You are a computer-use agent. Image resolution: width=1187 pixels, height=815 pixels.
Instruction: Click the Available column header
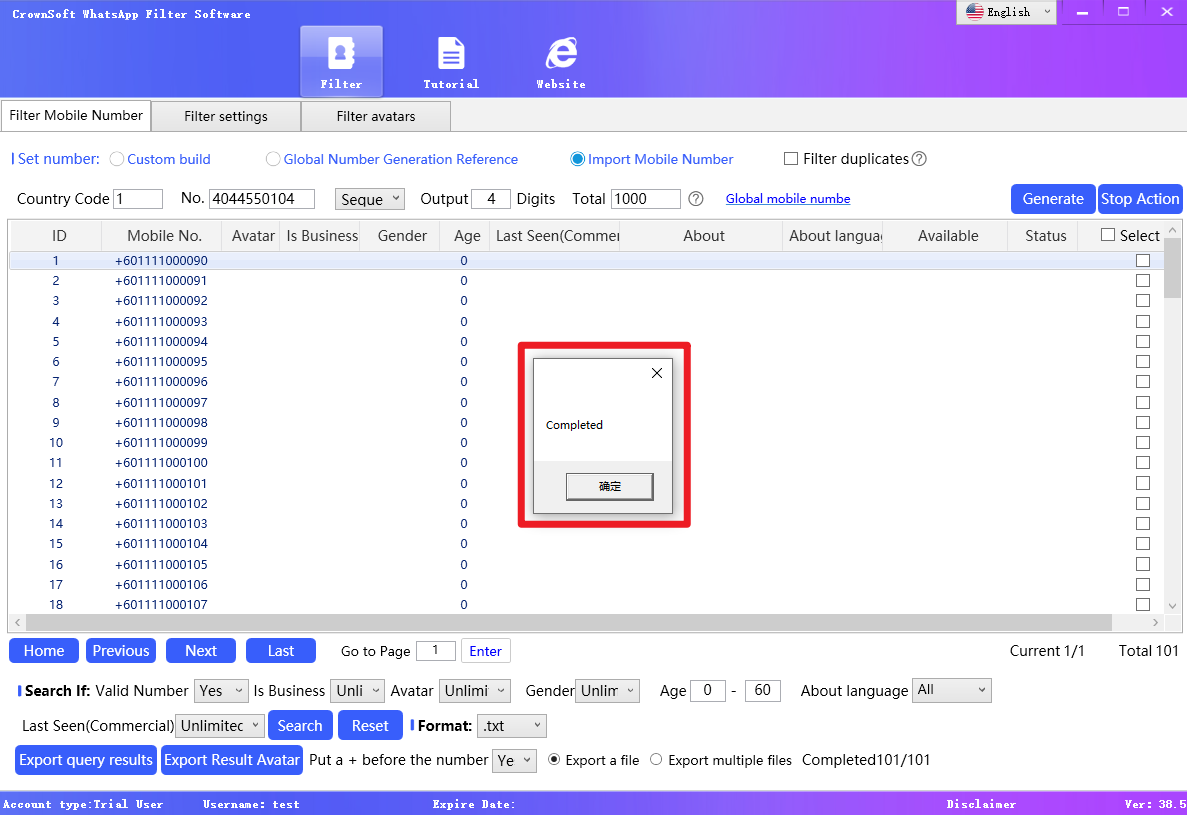point(948,236)
